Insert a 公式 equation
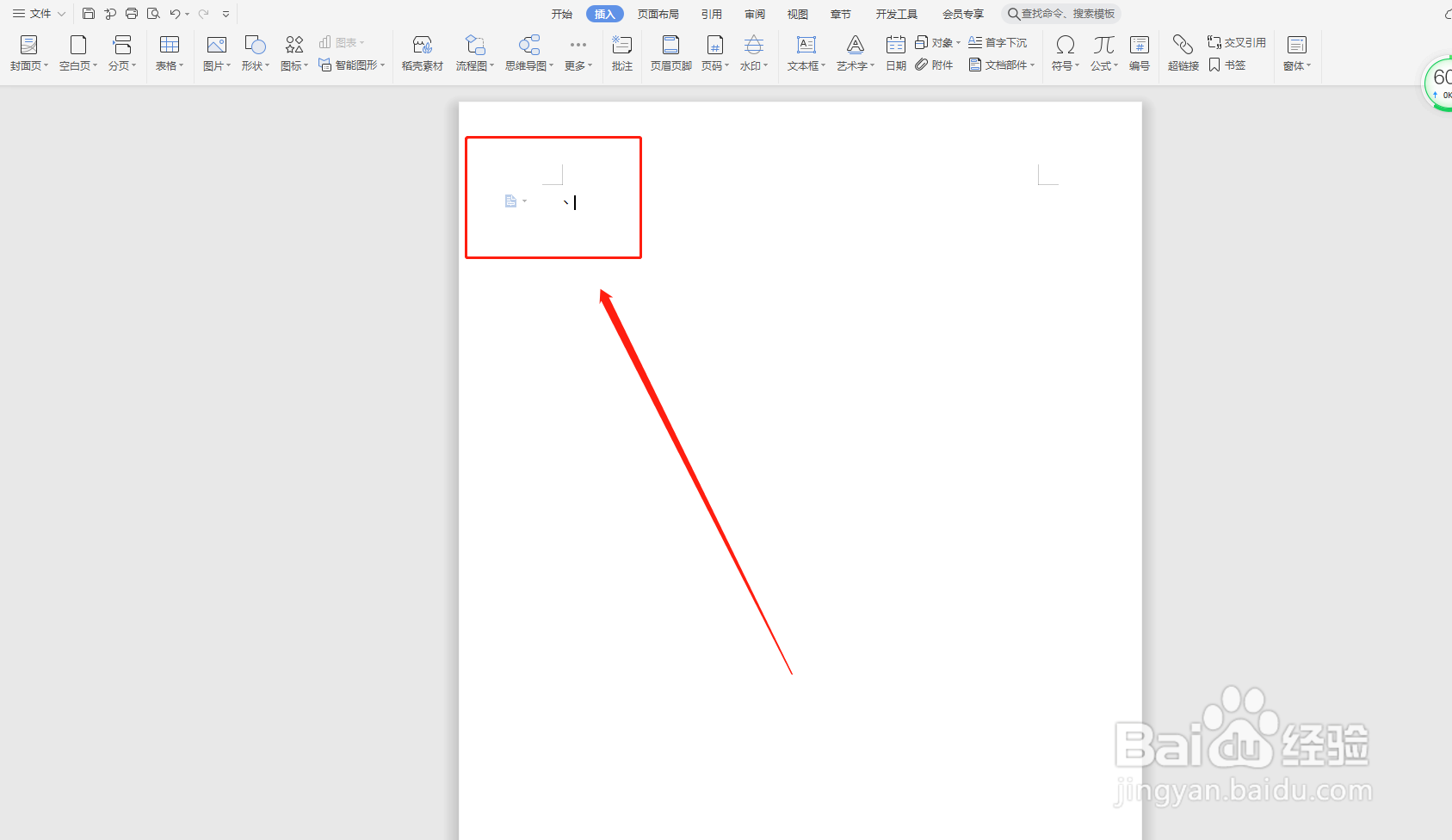This screenshot has width=1452, height=840. pos(1104,53)
